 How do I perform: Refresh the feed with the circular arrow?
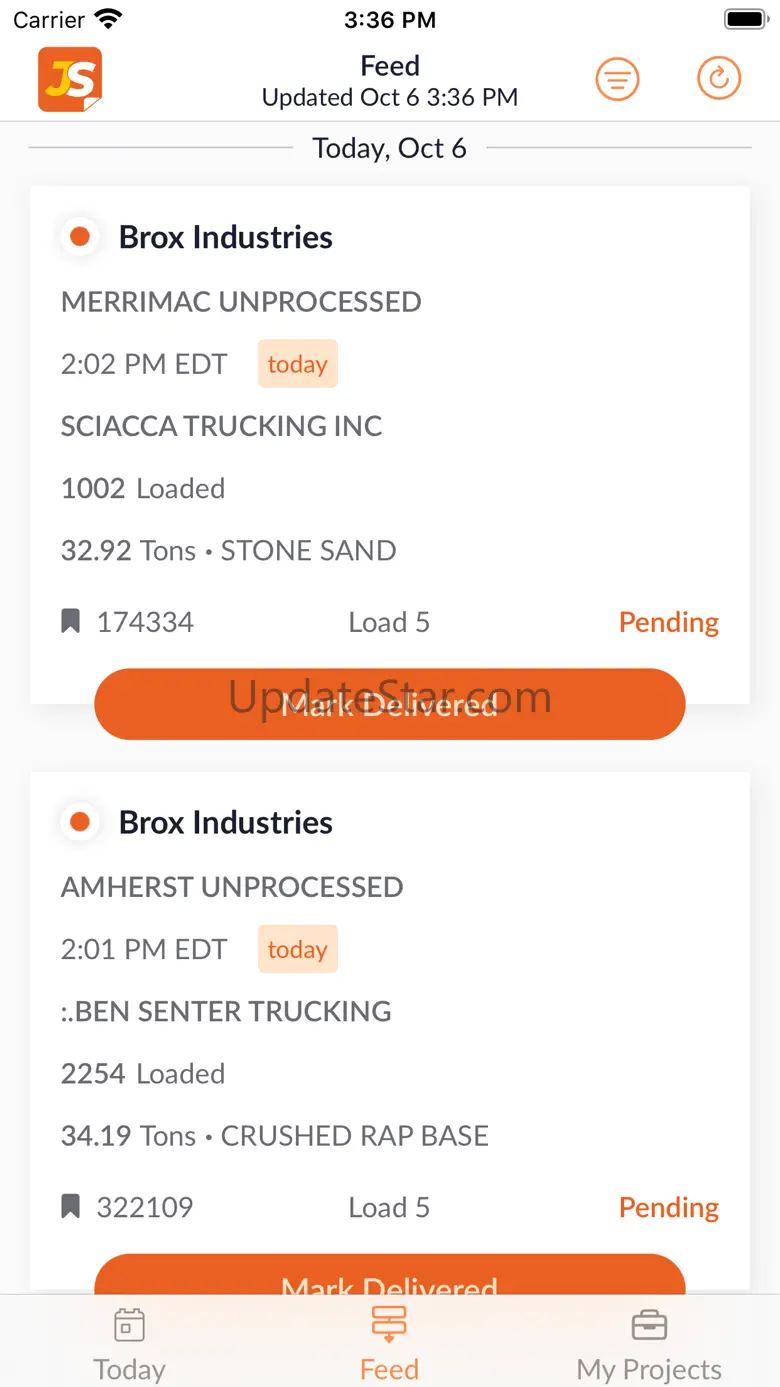pos(719,79)
